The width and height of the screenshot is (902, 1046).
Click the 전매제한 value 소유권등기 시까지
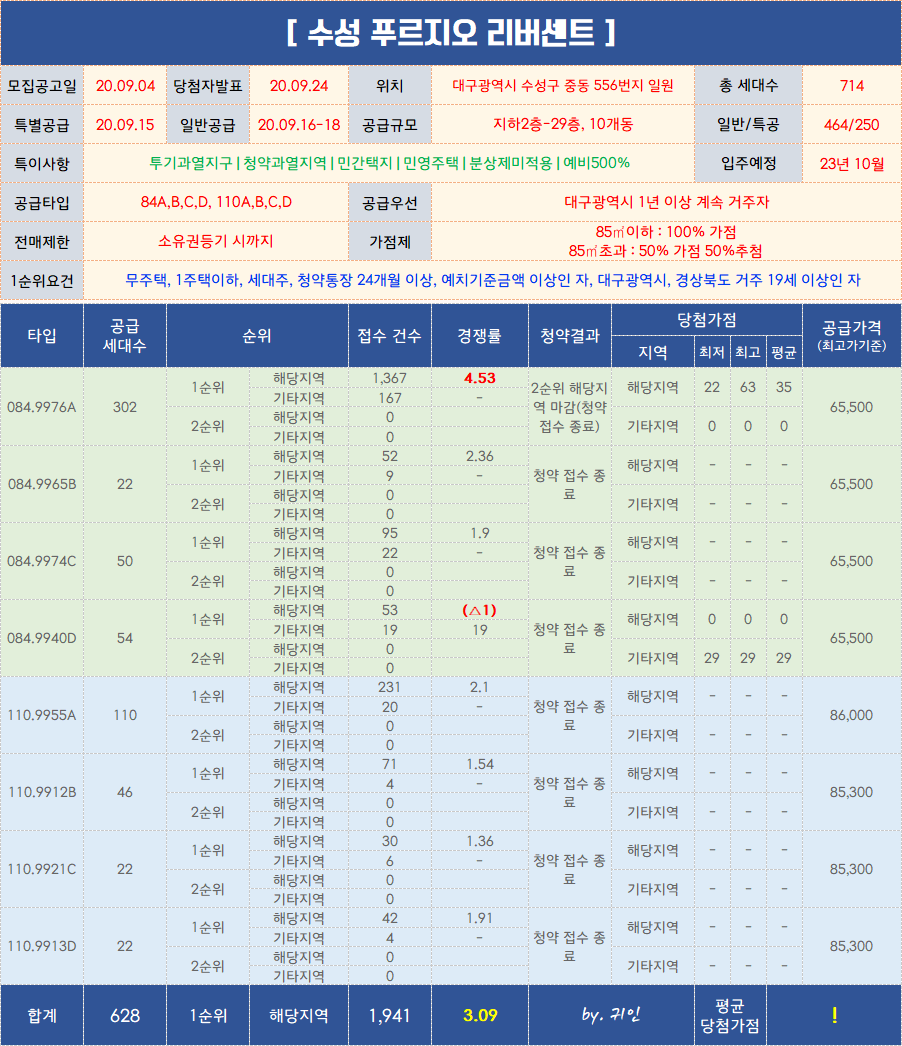216,241
